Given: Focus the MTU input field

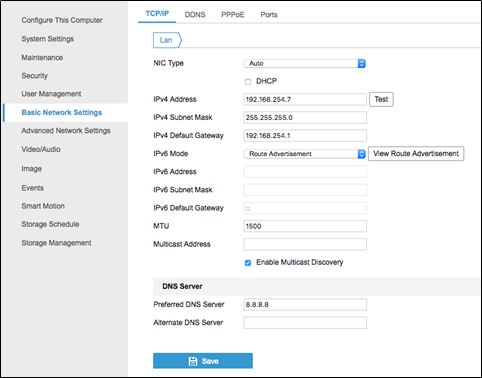Looking at the screenshot, I should click(x=305, y=226).
